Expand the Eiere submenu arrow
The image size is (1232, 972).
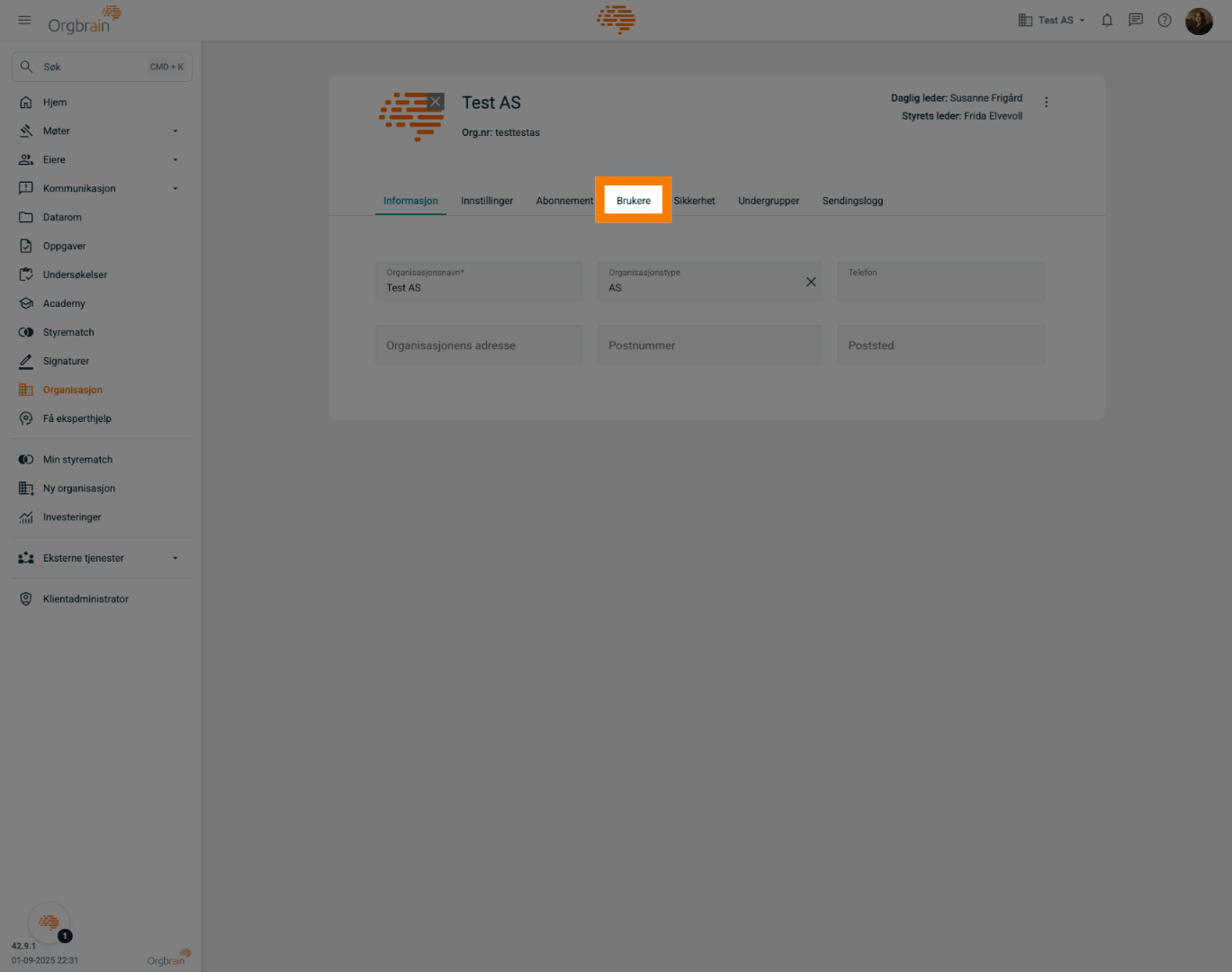pos(175,160)
